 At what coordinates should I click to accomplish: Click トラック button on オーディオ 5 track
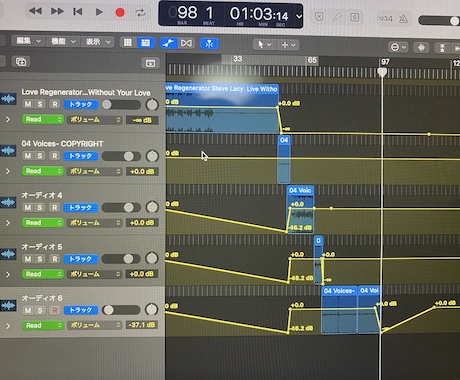click(81, 259)
